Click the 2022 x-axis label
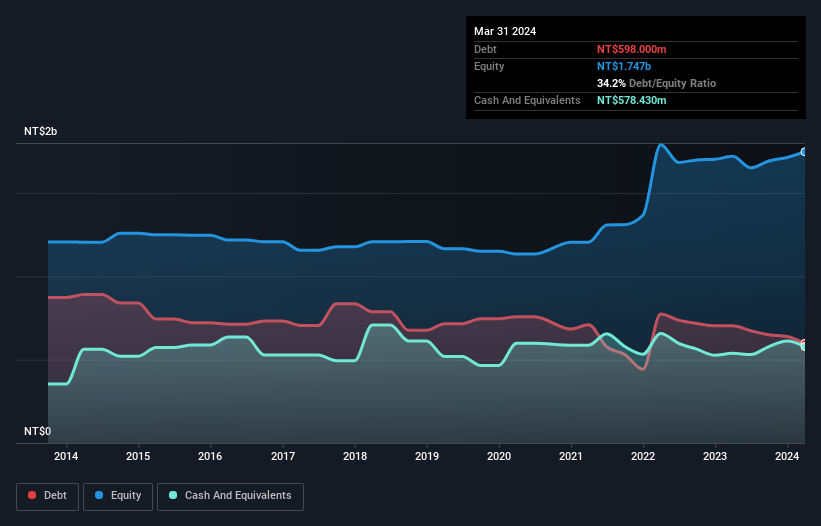The height and width of the screenshot is (526, 821). coord(643,456)
